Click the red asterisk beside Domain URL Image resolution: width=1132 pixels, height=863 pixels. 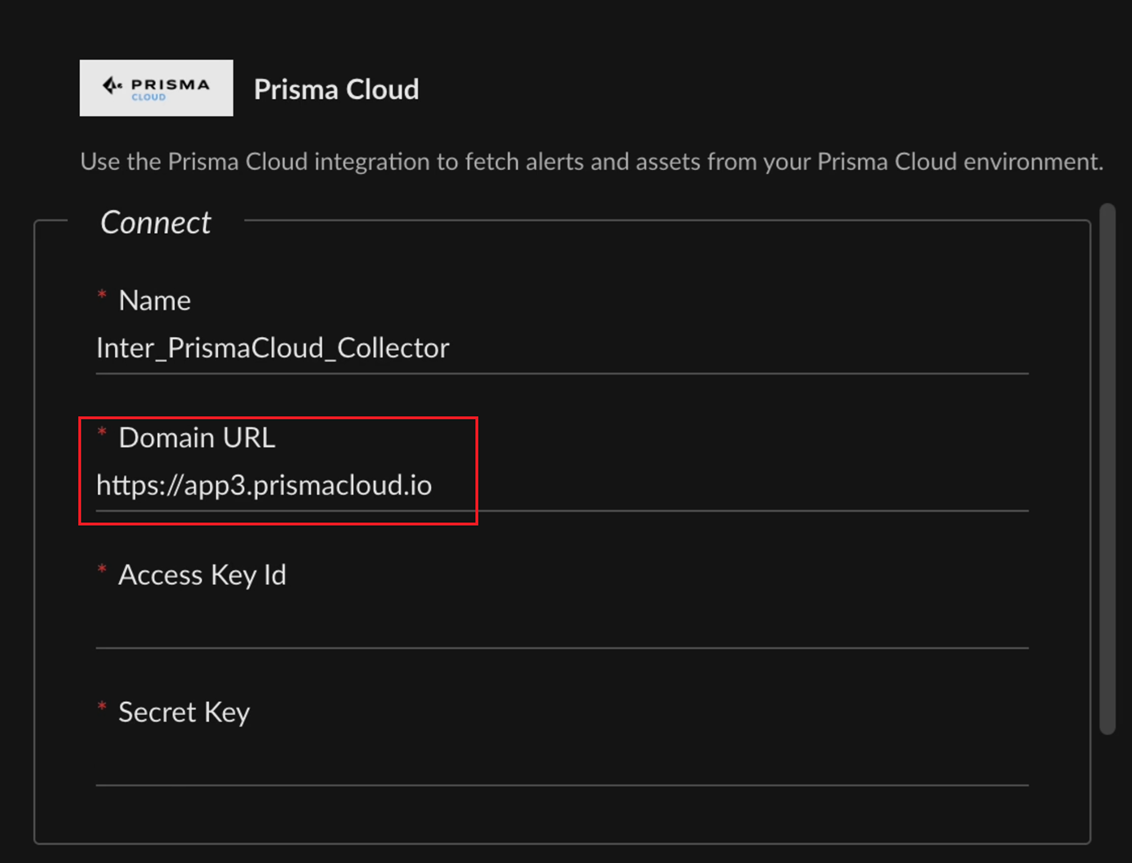tap(101, 432)
